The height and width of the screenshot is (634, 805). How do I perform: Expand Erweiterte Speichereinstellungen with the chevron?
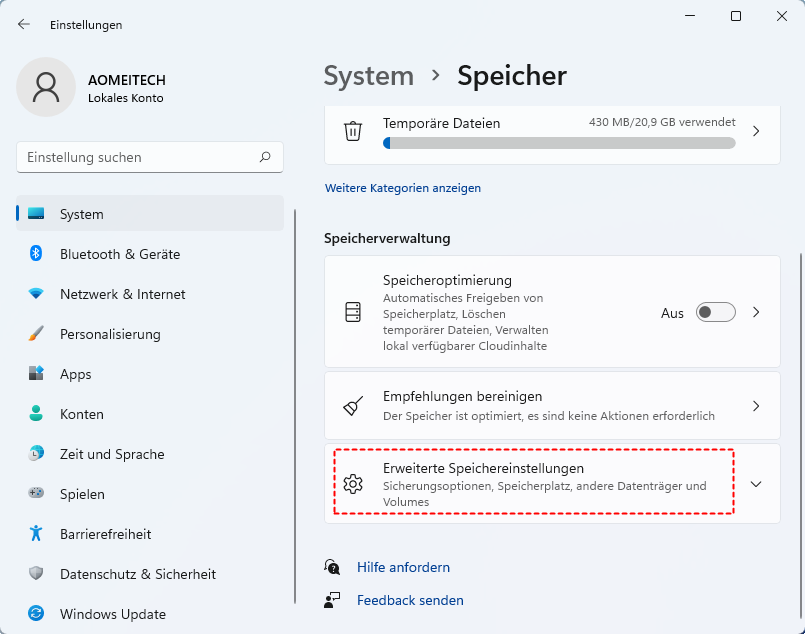[x=756, y=484]
